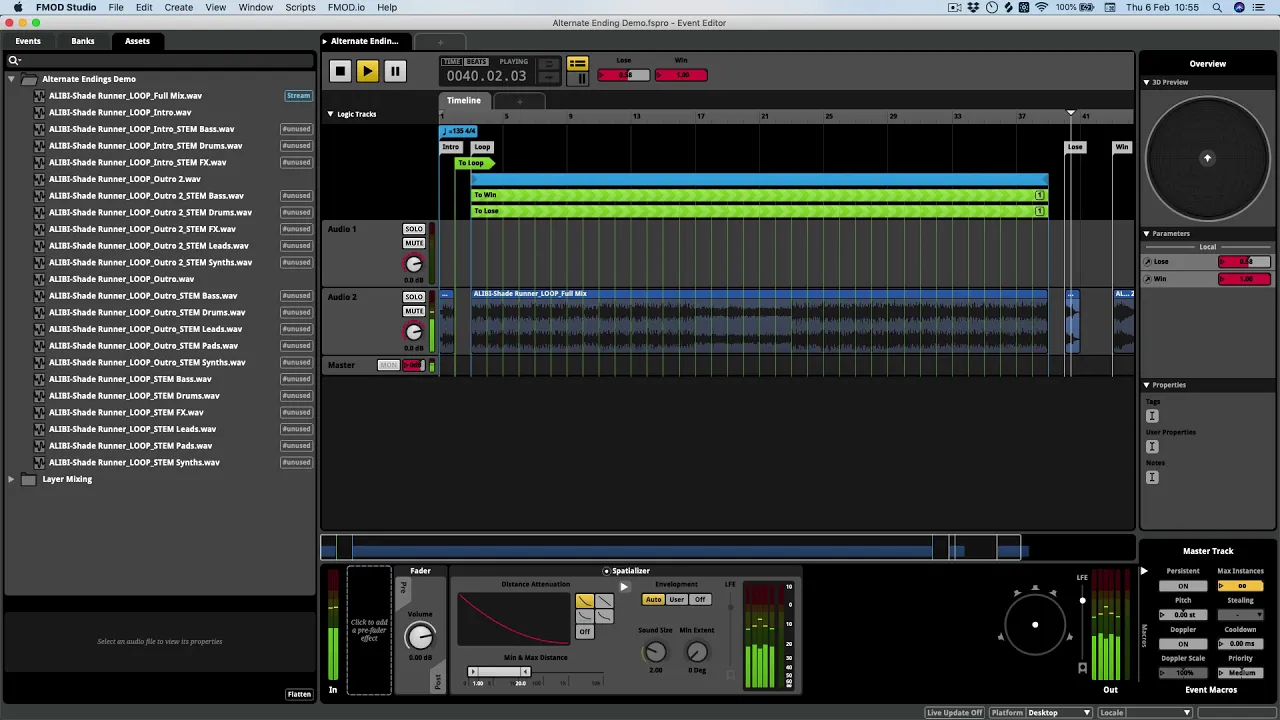Viewport: 1280px width, 720px height.
Task: Collapse the 3D Preview section
Action: coord(1146,82)
